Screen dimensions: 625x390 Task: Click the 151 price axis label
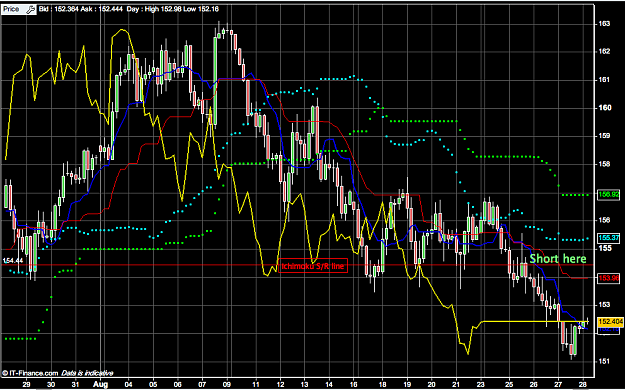coord(605,361)
